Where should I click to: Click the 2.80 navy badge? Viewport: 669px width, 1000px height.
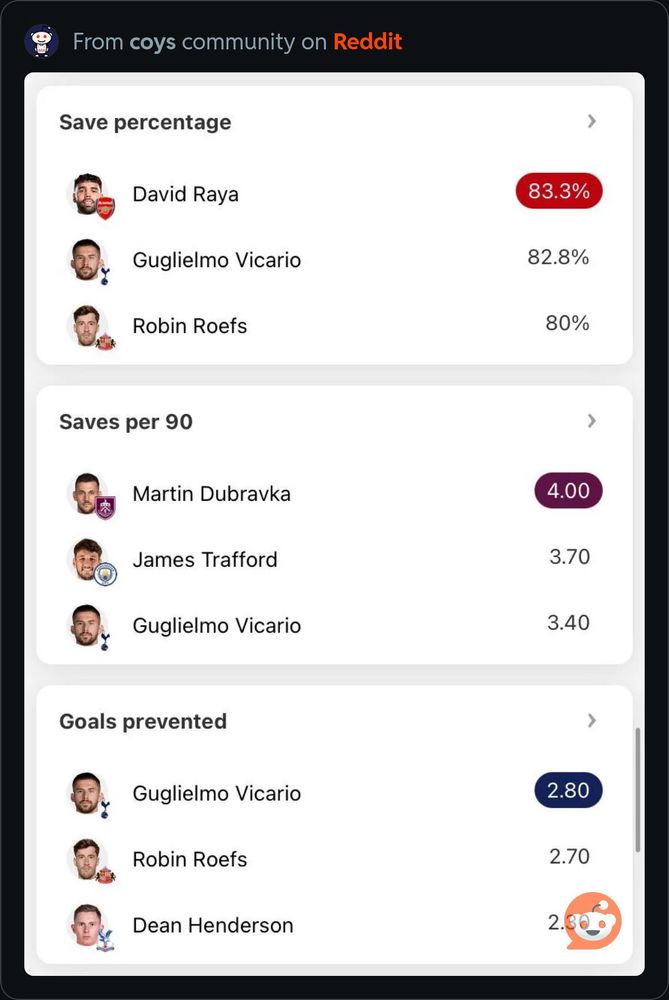click(568, 790)
